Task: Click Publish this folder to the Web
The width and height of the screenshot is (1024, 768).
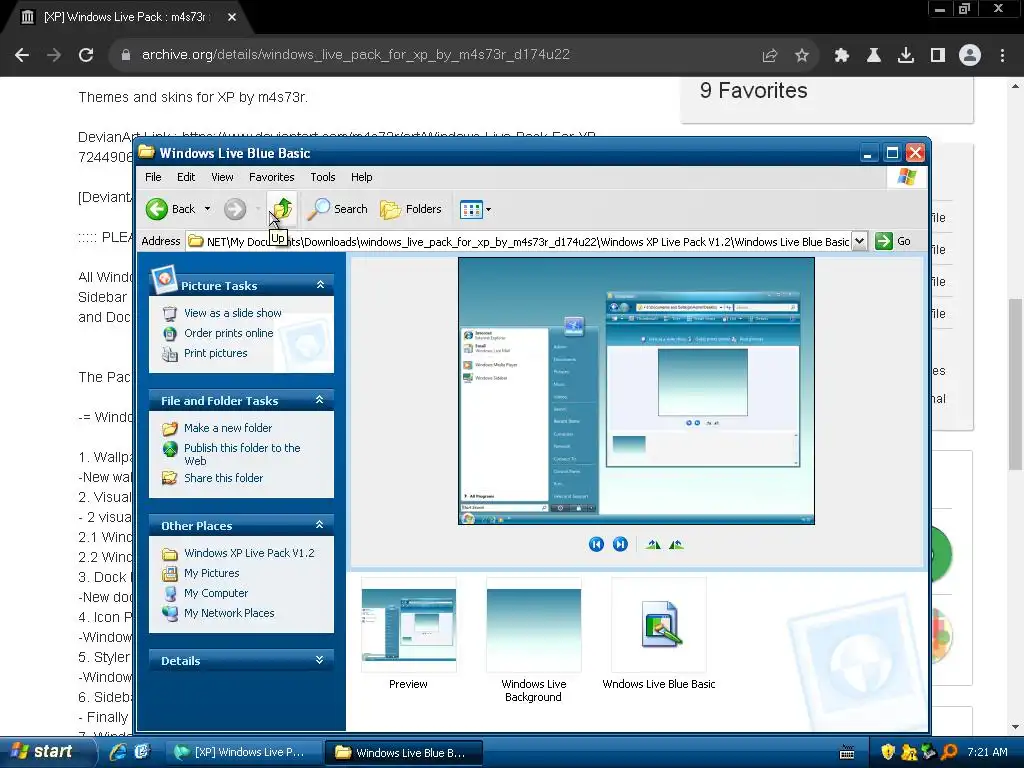Action: [242, 454]
